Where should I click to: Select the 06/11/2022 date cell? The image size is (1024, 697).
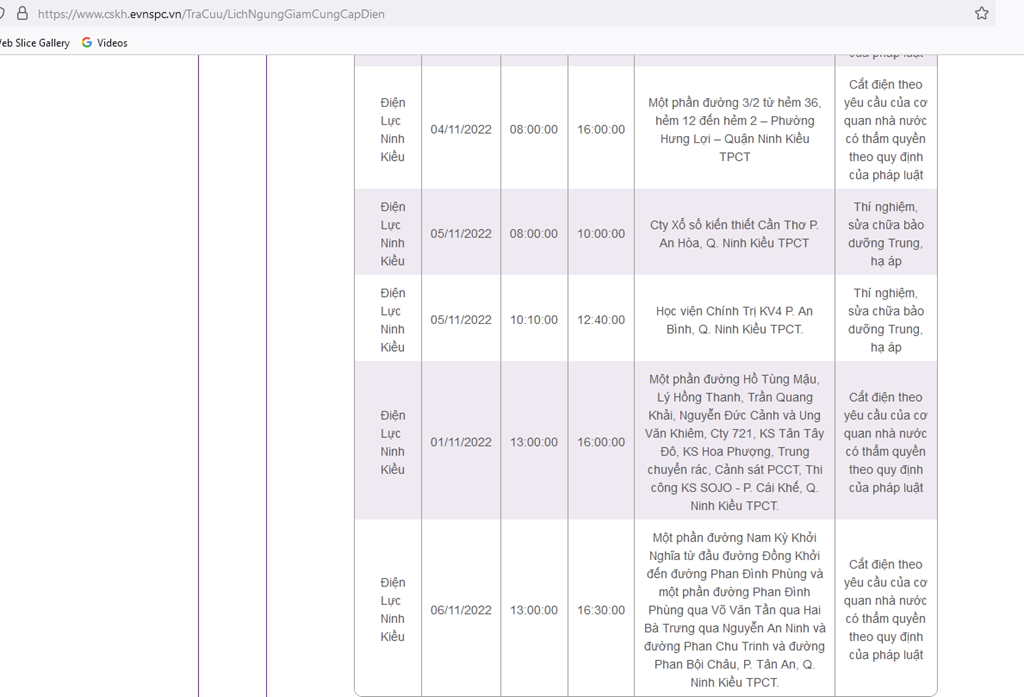pos(461,610)
